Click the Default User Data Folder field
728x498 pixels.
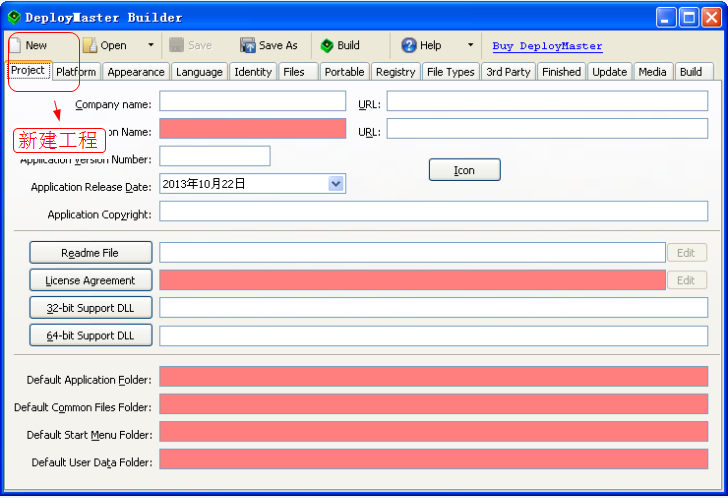434,459
